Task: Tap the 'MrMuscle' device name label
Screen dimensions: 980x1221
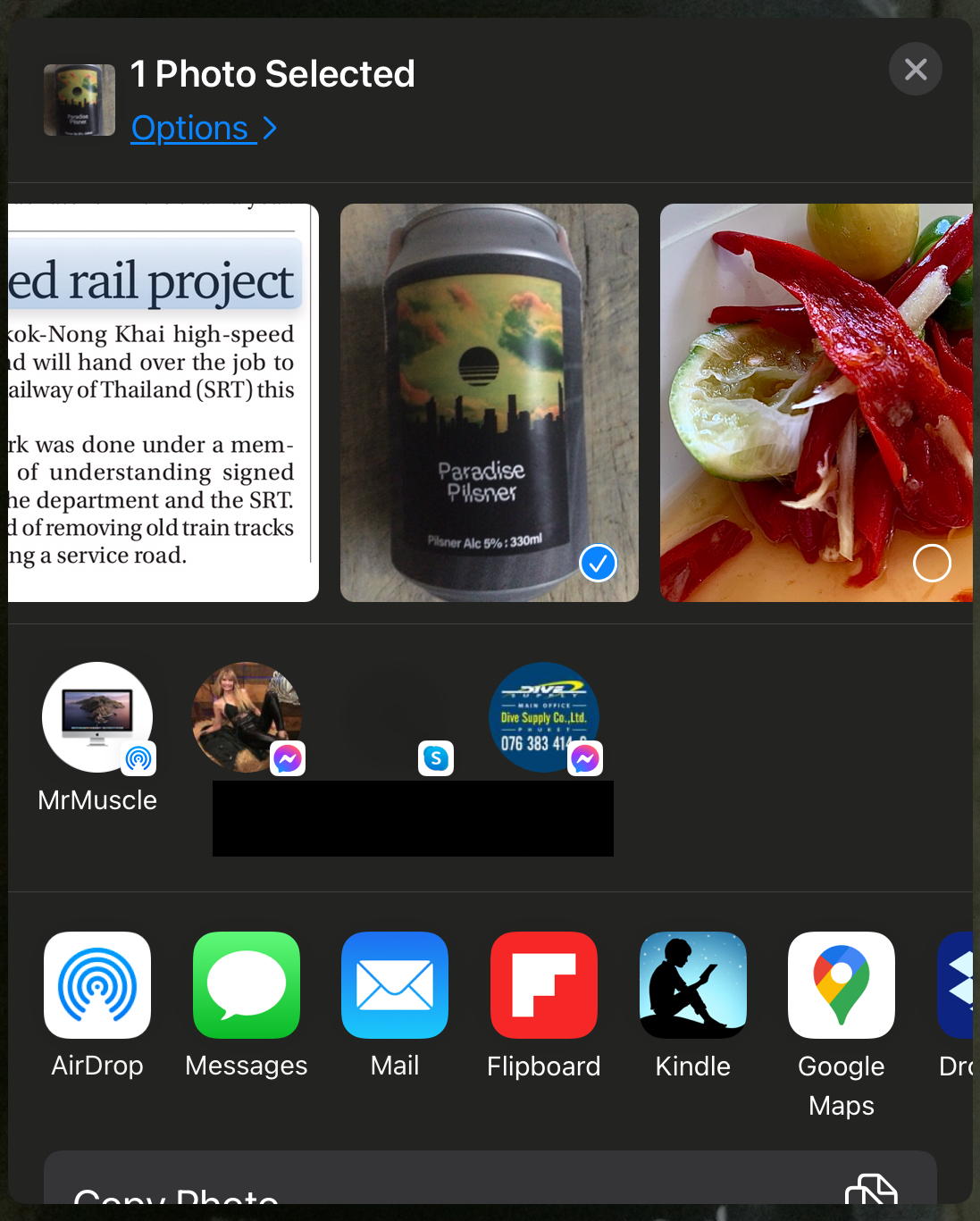Action: [97, 800]
